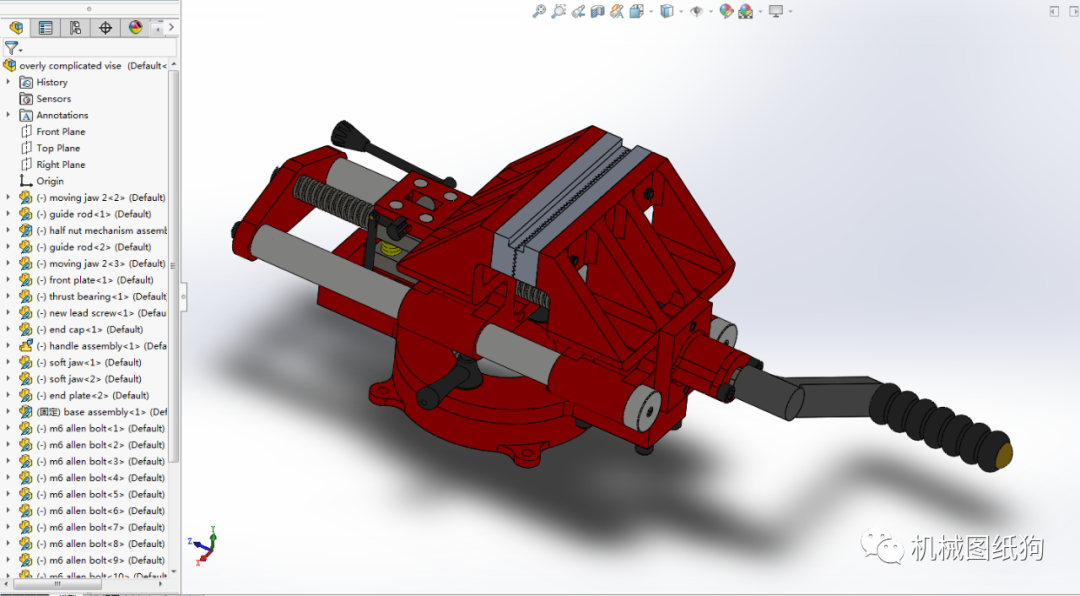Click the Origin feature in the tree

(48, 180)
